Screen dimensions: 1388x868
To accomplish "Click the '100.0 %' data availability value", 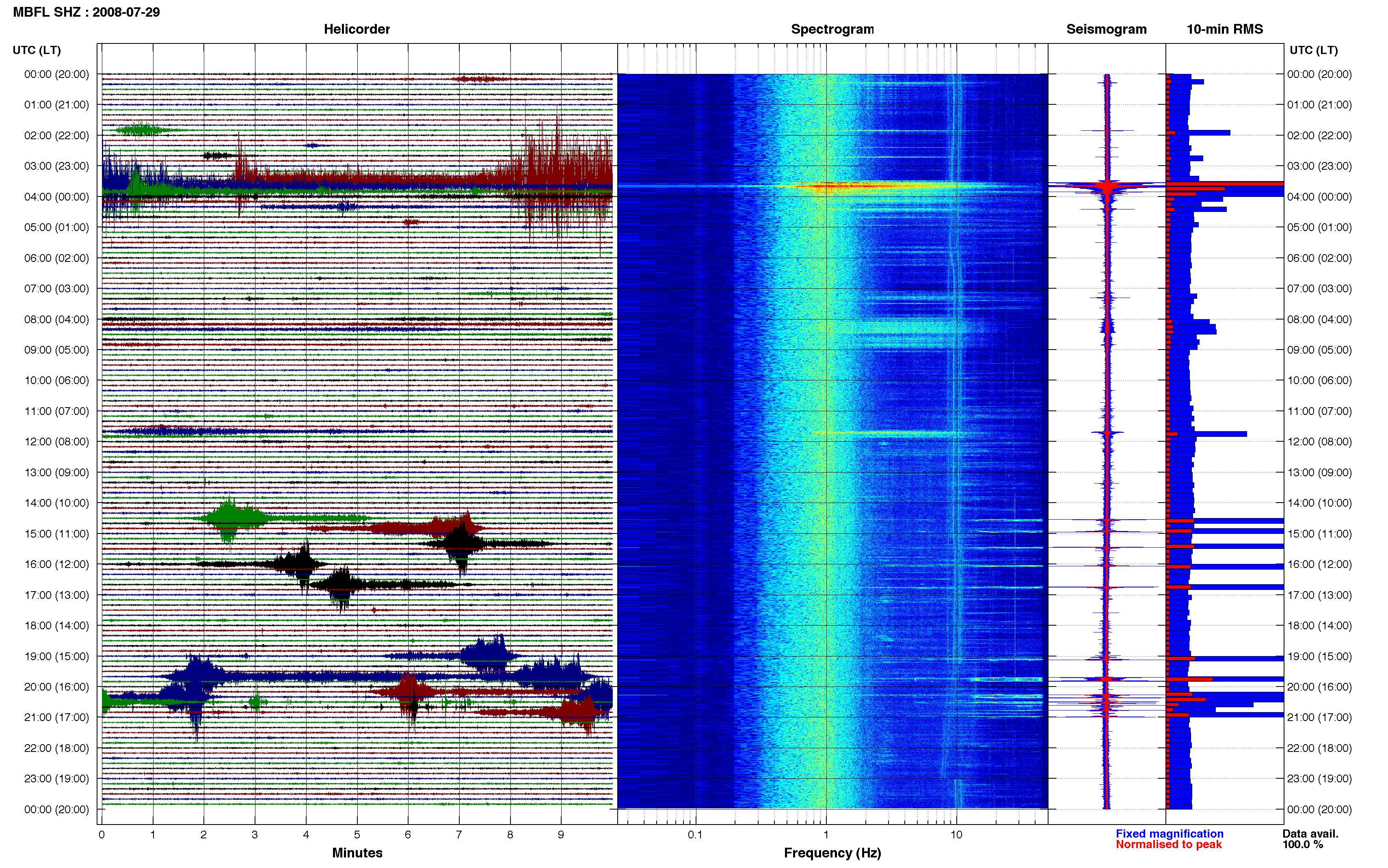I will point(1303,844).
